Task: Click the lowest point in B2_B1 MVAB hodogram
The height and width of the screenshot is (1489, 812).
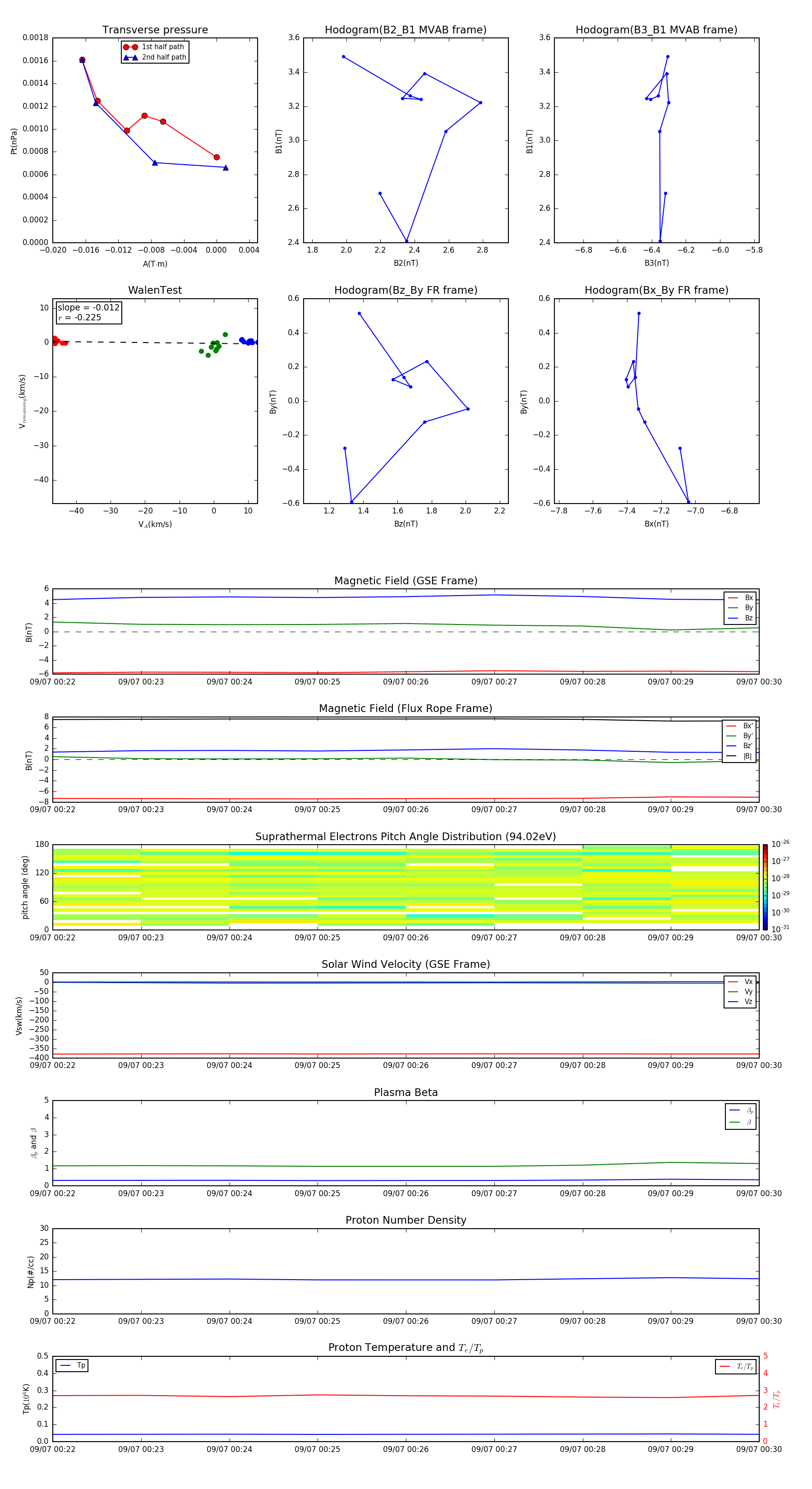Action: click(x=407, y=241)
